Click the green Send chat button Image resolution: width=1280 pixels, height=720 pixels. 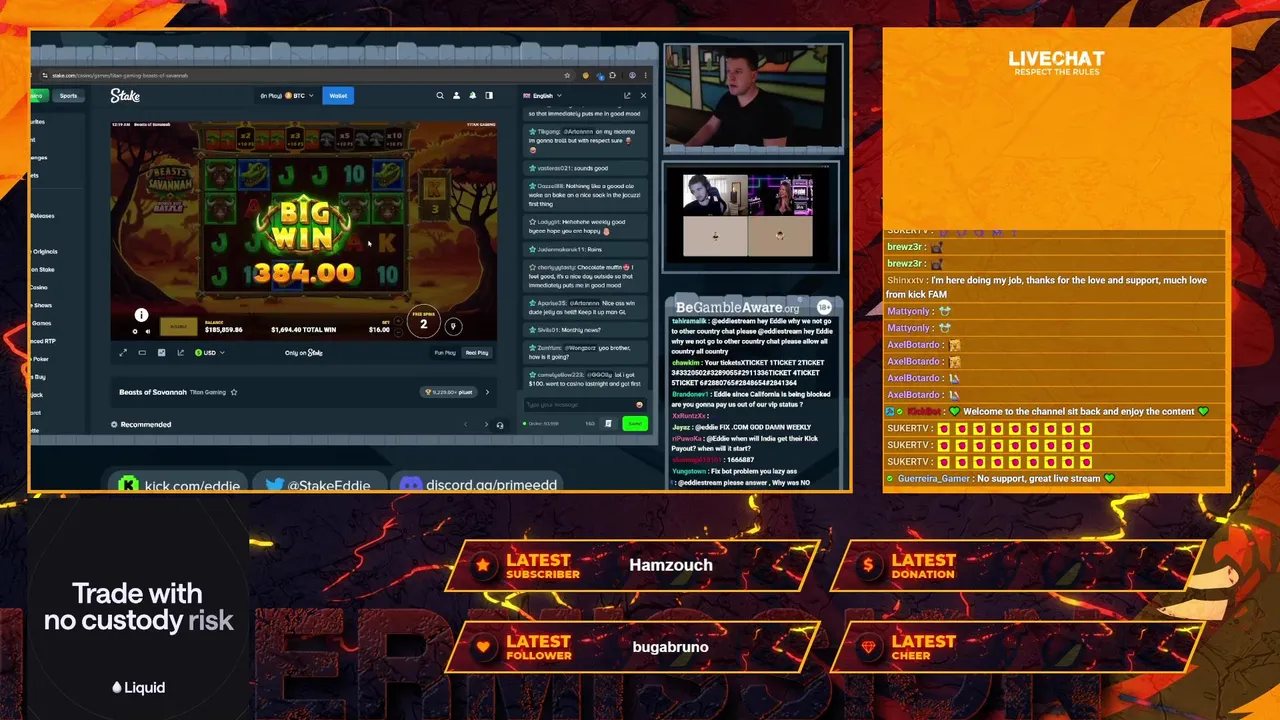(x=635, y=424)
